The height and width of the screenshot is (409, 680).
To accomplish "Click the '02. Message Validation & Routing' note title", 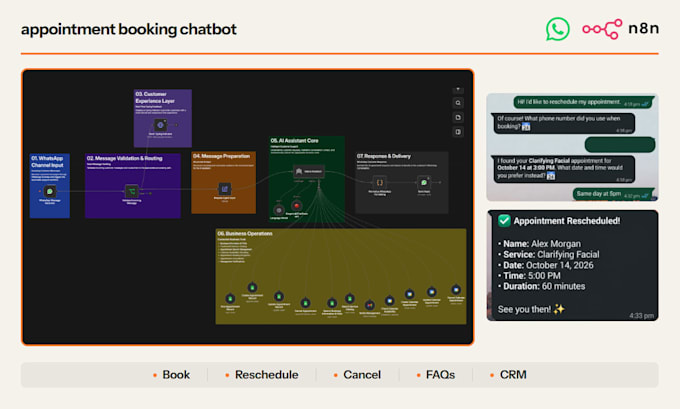I will 124,158.
